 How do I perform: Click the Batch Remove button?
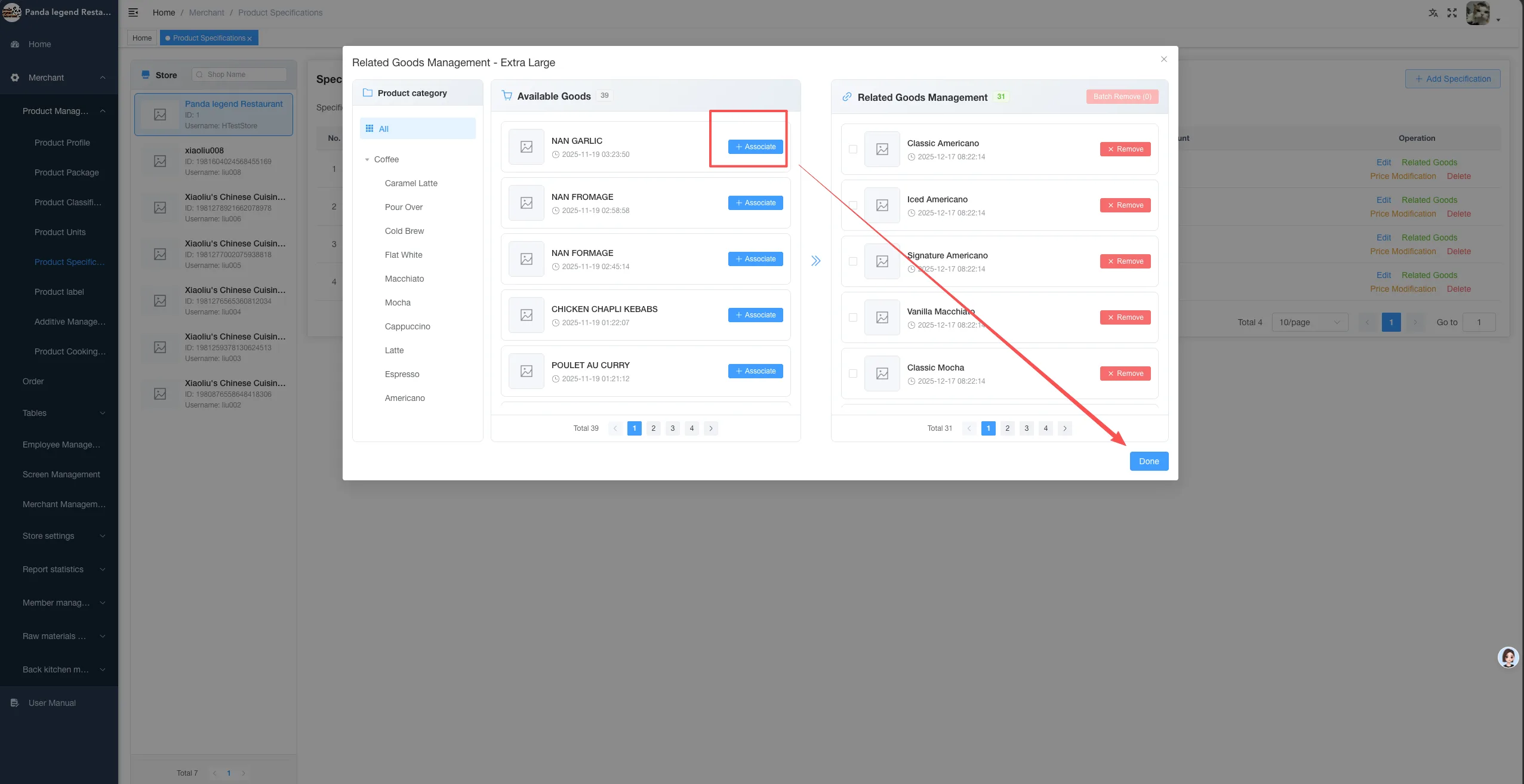[x=1122, y=97]
